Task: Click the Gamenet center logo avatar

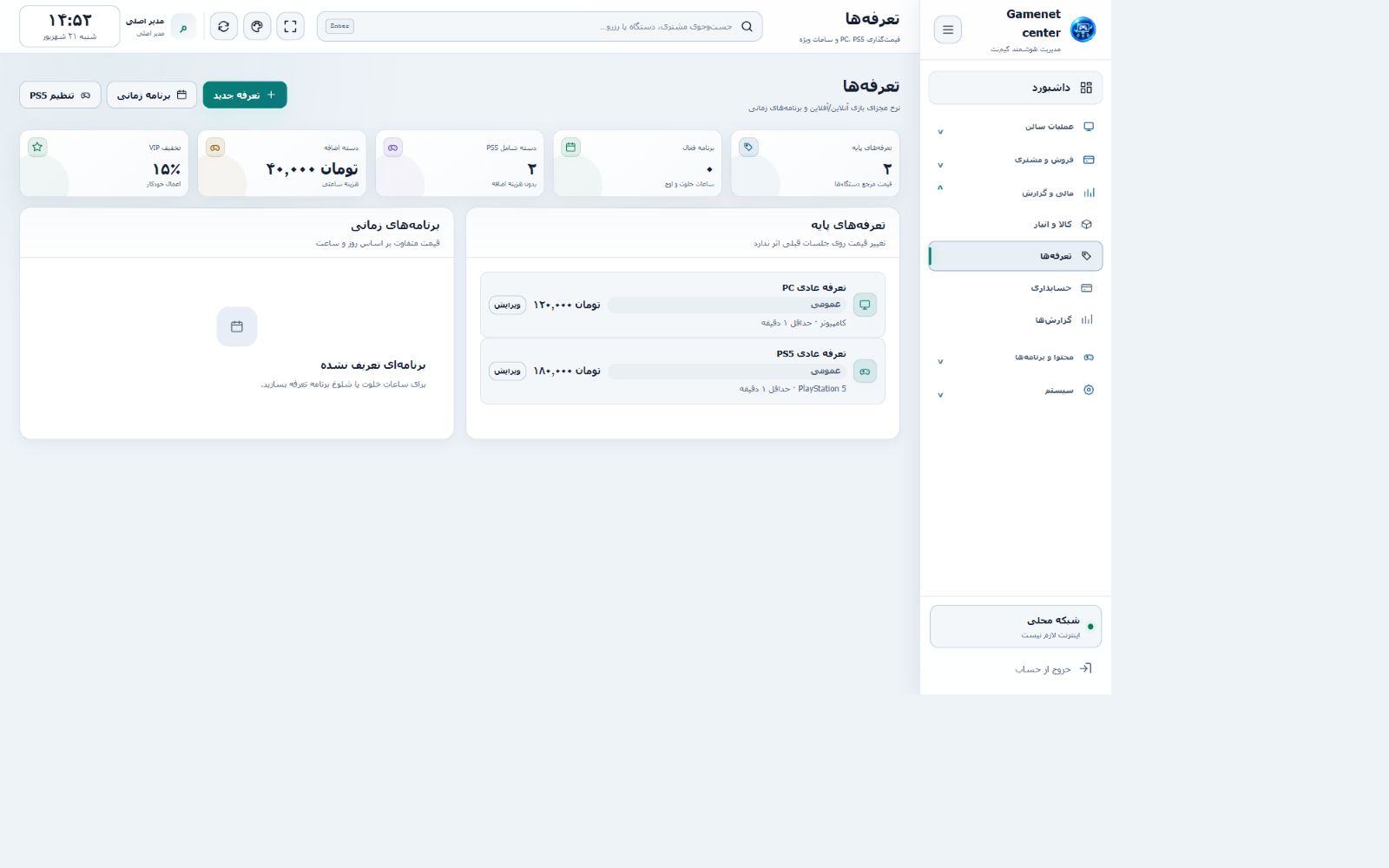Action: (1083, 30)
